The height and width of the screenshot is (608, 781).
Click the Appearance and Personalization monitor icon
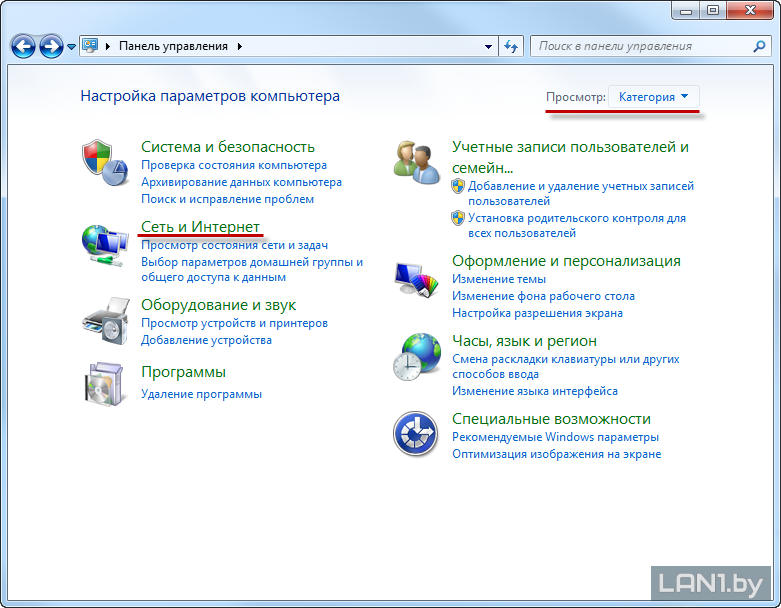[x=416, y=279]
